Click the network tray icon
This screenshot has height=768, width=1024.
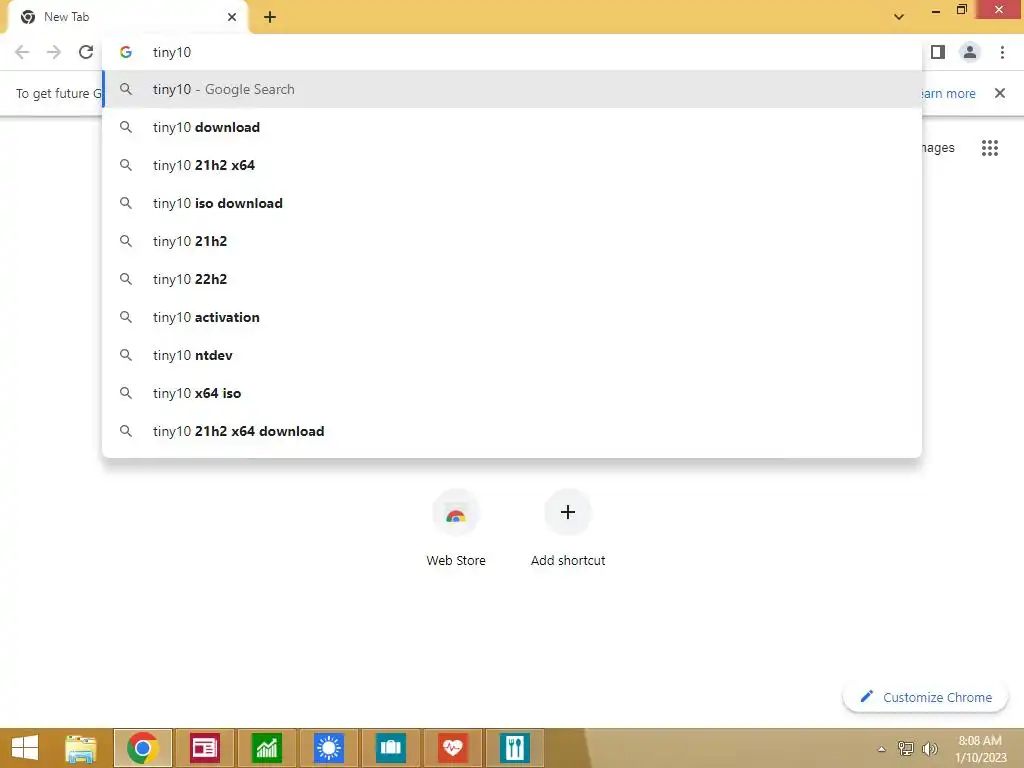click(x=906, y=749)
